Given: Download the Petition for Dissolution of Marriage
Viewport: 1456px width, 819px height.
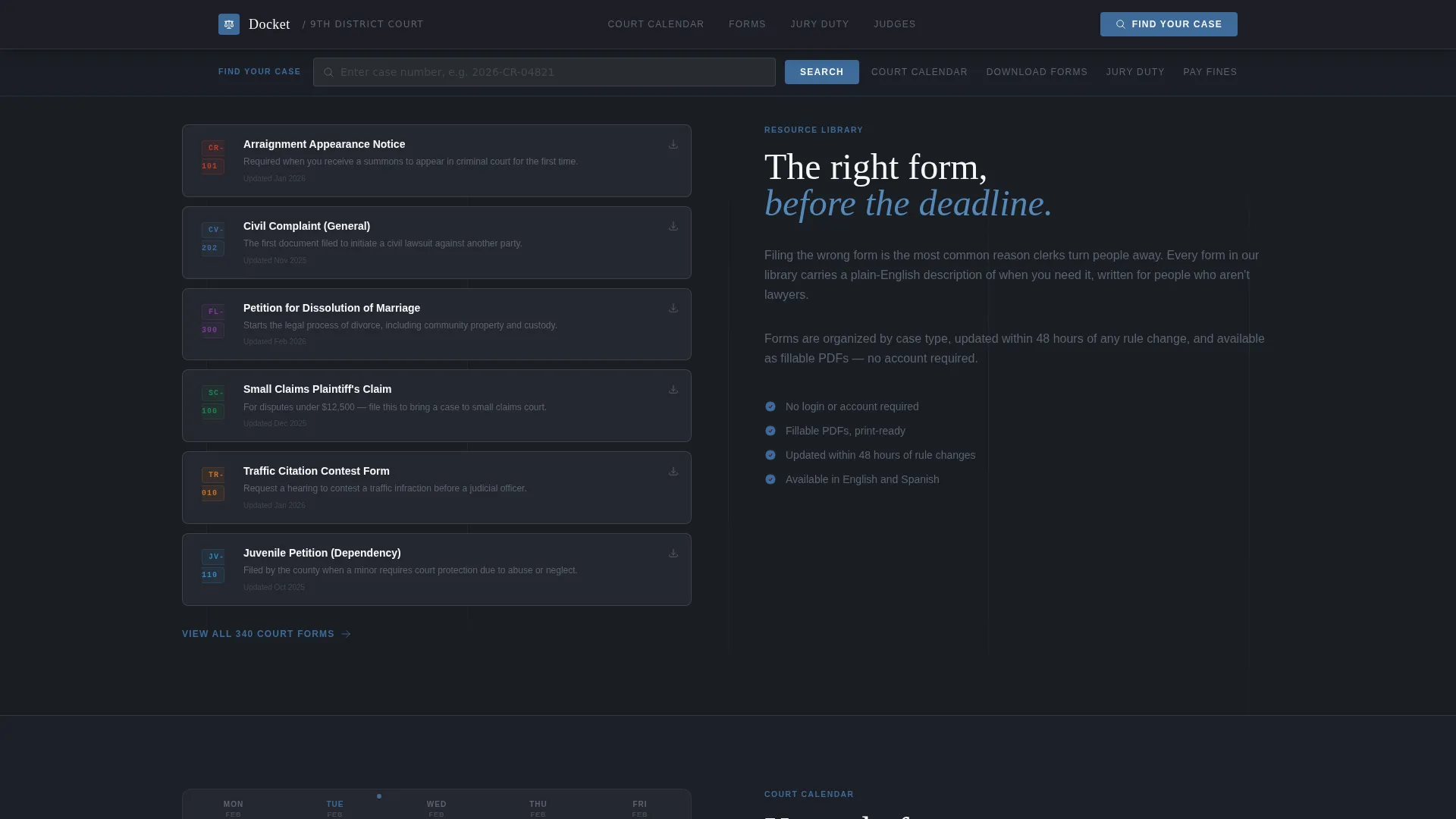Looking at the screenshot, I should click(673, 308).
